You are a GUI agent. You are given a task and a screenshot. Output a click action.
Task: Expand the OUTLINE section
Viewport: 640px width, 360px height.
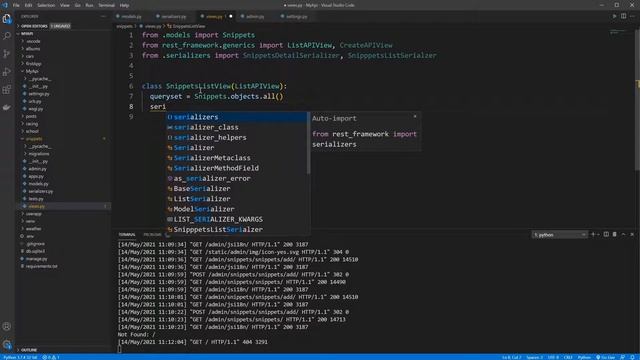pyautogui.click(x=29, y=350)
